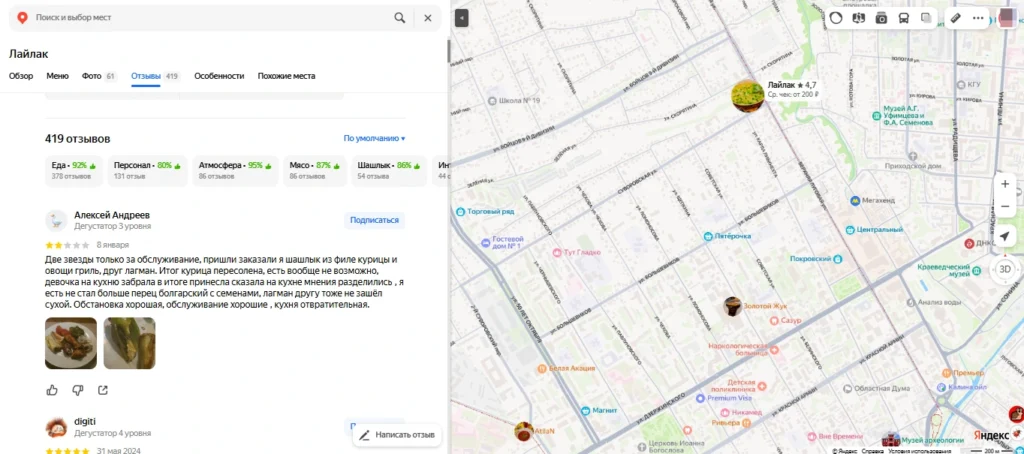Open digiti reviewer avatar
Image resolution: width=1024 pixels, height=454 pixels.
click(x=56, y=427)
